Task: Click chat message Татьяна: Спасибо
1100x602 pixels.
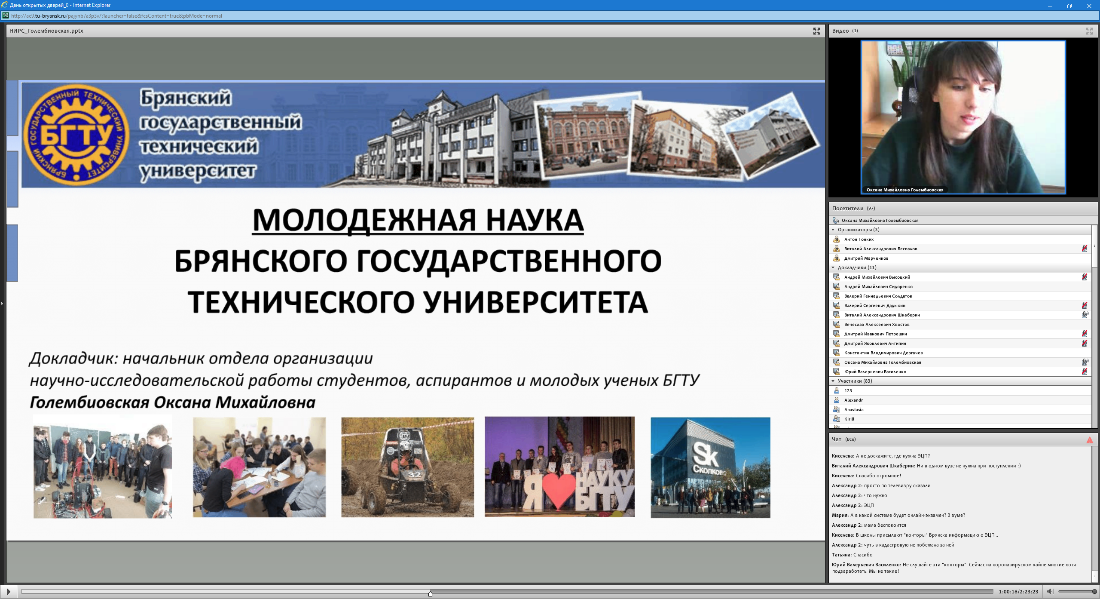Action: 852,555
